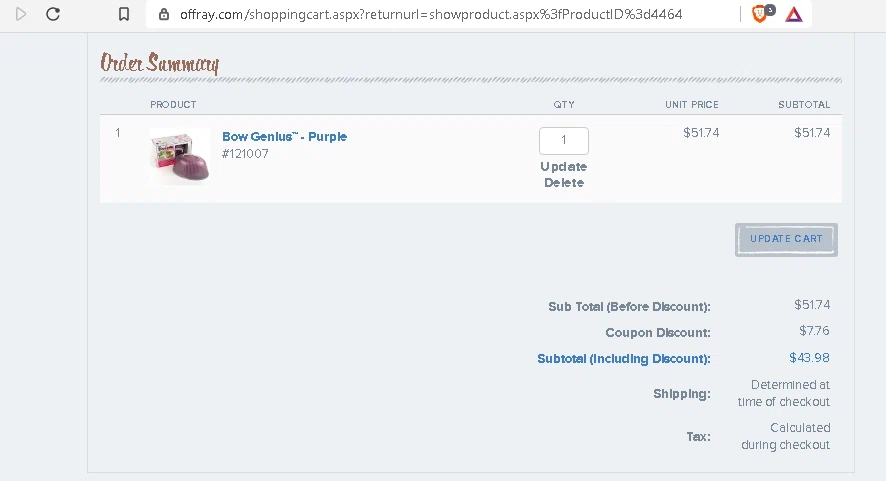
Task: Click the UPDATE CART button
Action: tap(786, 239)
